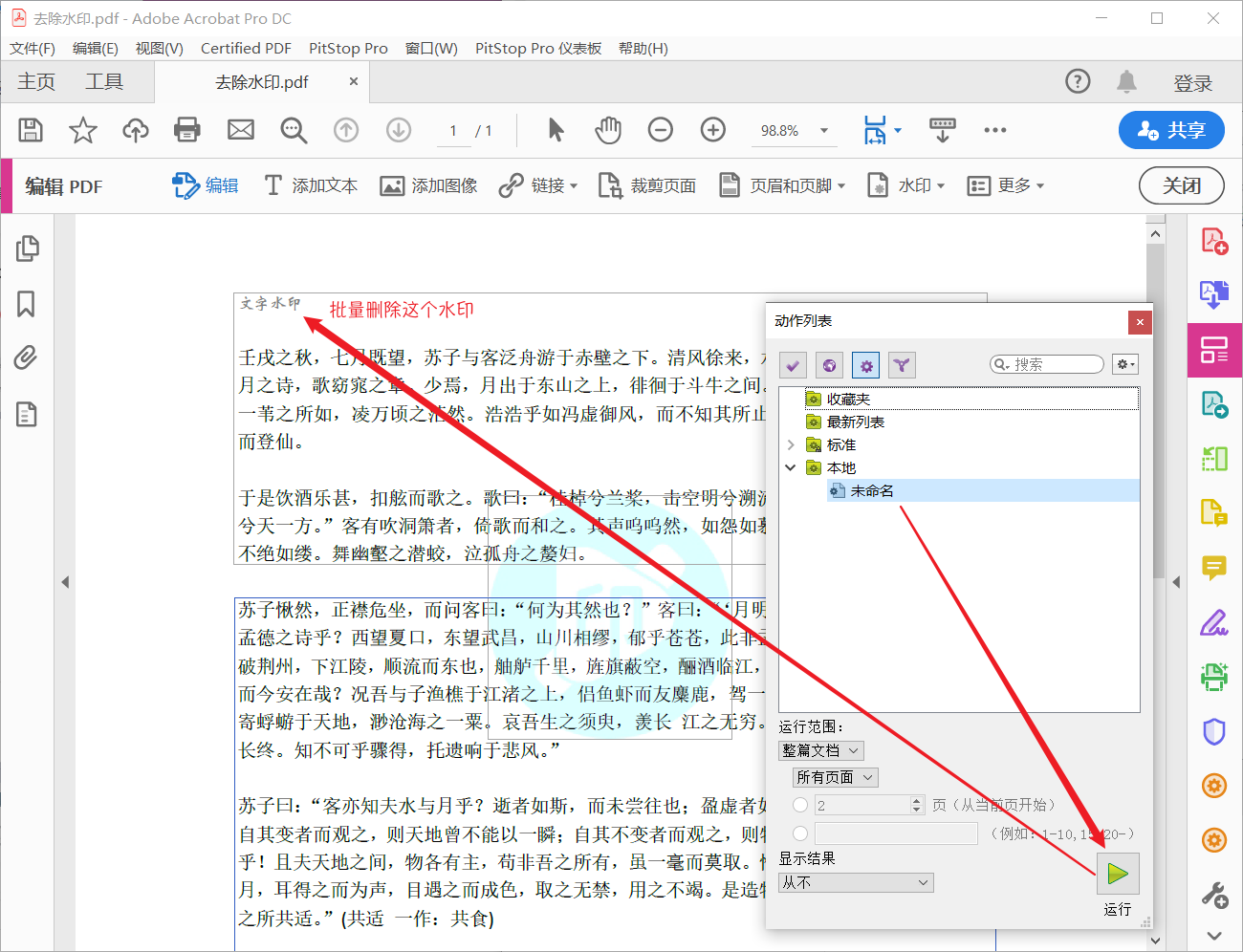Open the zoom percentage dropdown arrow
Screen dimensions: 1243x952
[824, 131]
